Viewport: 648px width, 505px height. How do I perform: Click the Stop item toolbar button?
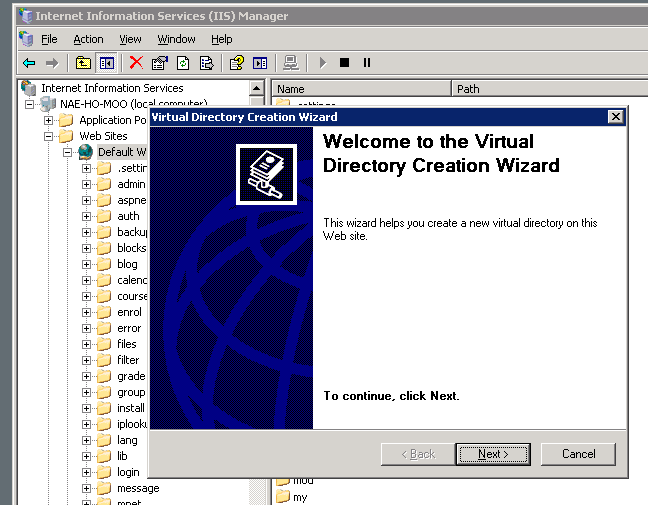pos(344,63)
